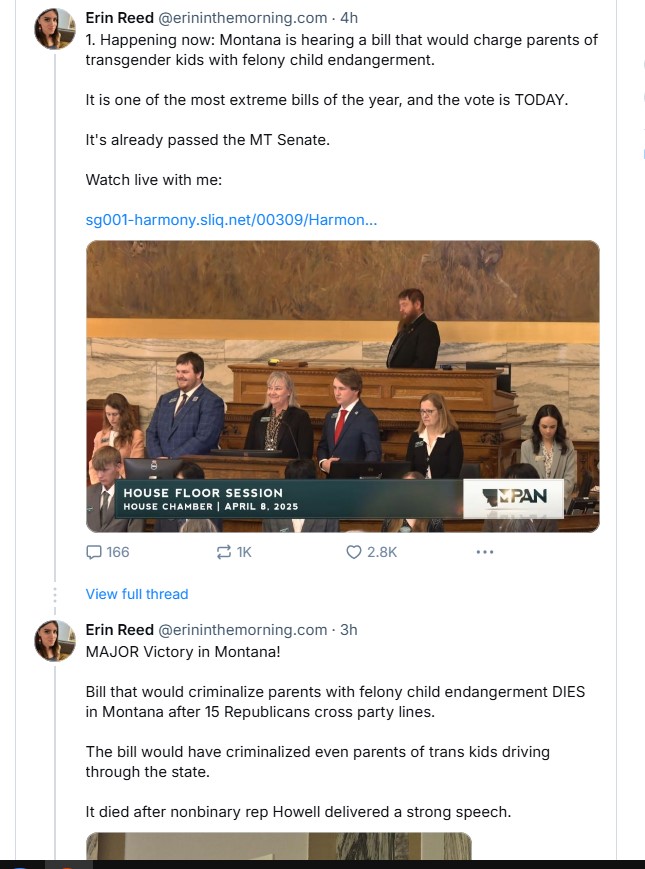Click the 4h timestamp

pyautogui.click(x=349, y=18)
